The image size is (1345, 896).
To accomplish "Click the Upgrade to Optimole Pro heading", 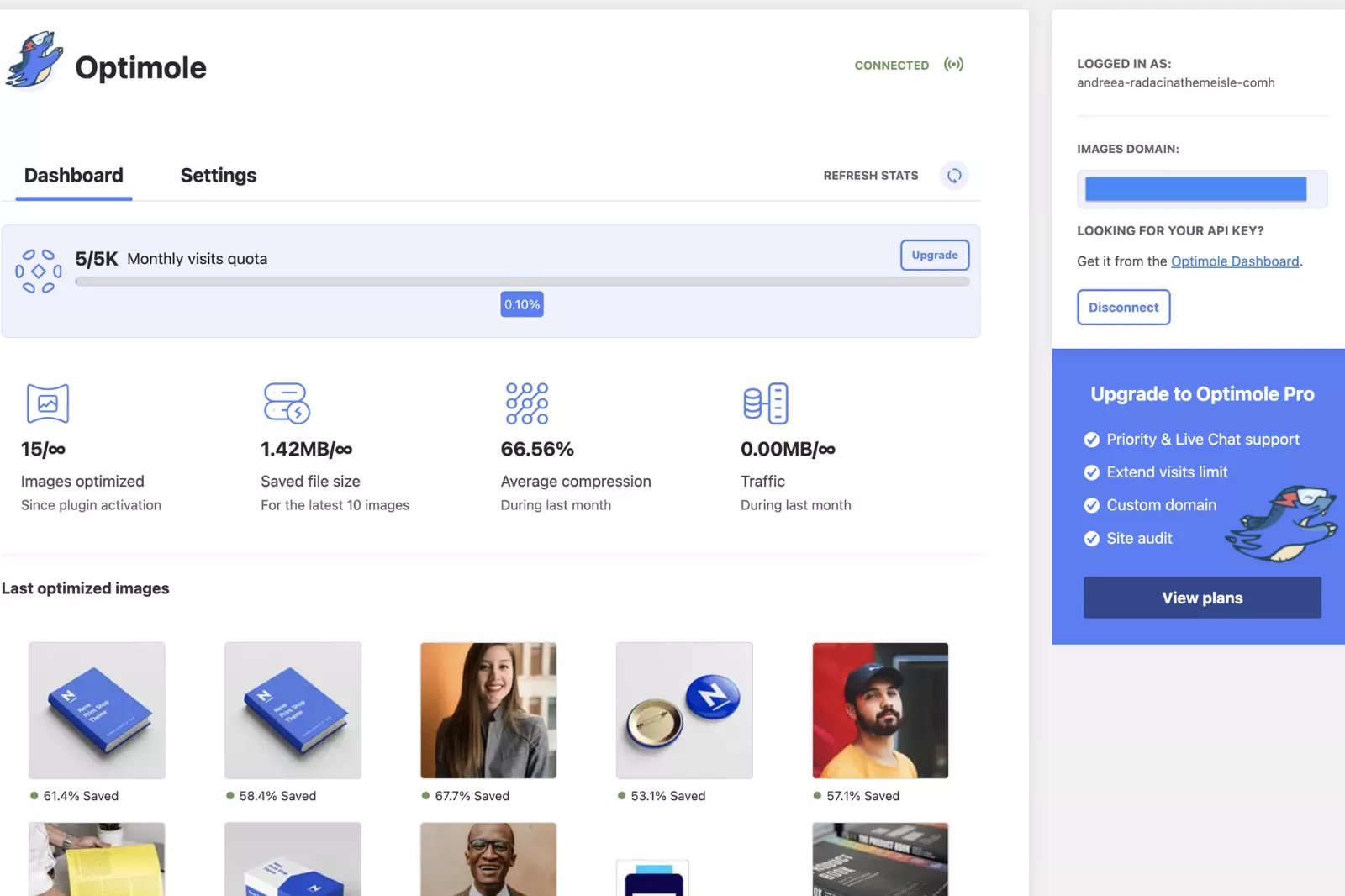I will tap(1202, 394).
